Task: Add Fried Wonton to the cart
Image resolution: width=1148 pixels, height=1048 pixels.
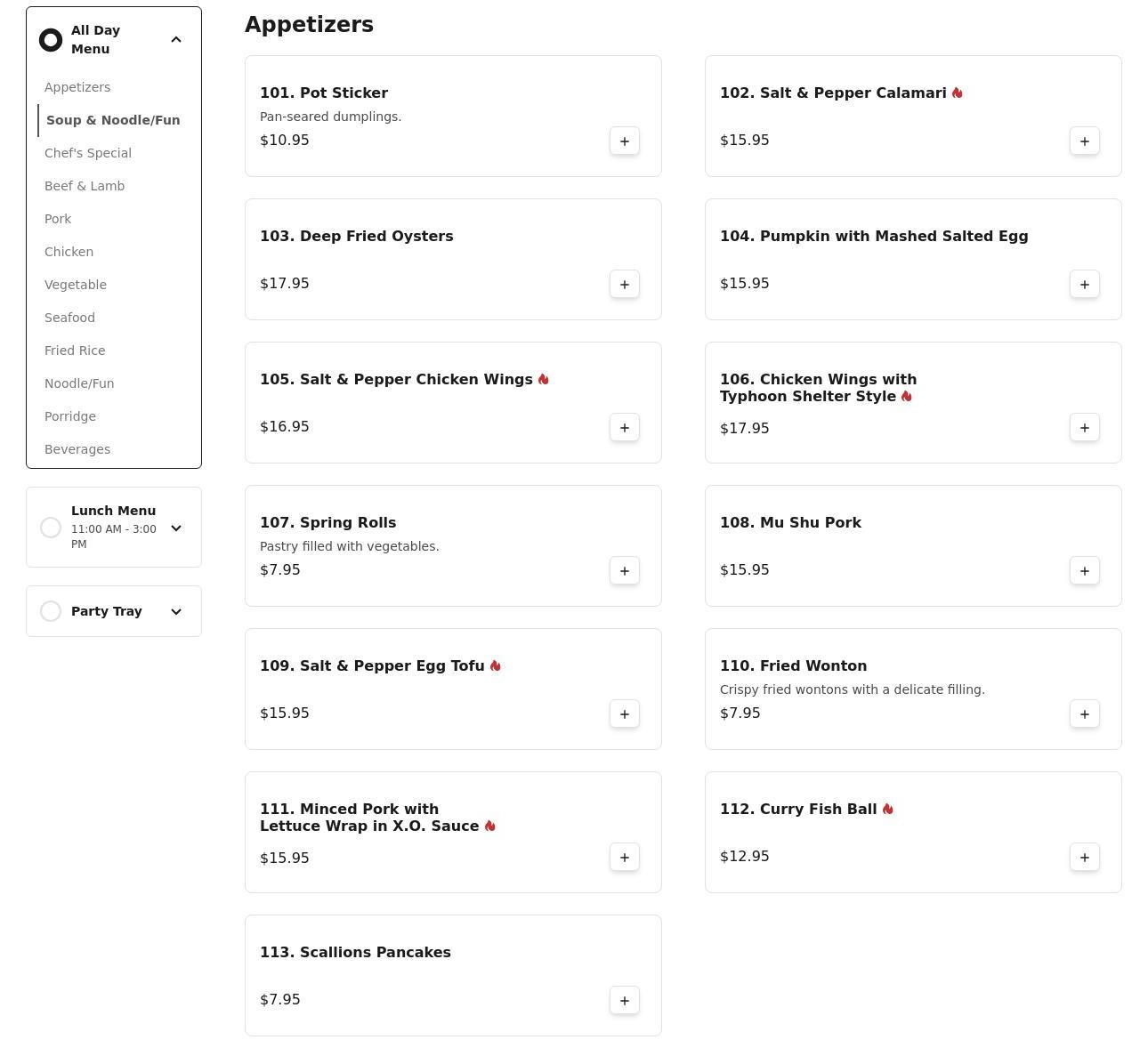Action: pos(1084,713)
